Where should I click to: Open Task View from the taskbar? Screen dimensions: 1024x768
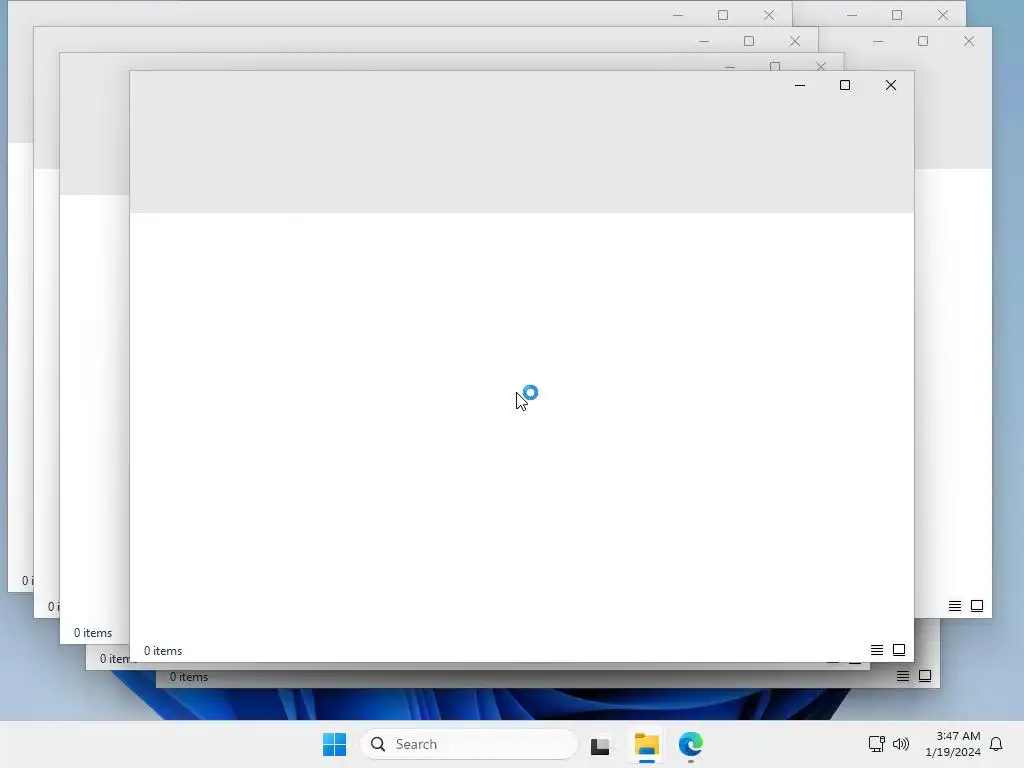[x=600, y=744]
